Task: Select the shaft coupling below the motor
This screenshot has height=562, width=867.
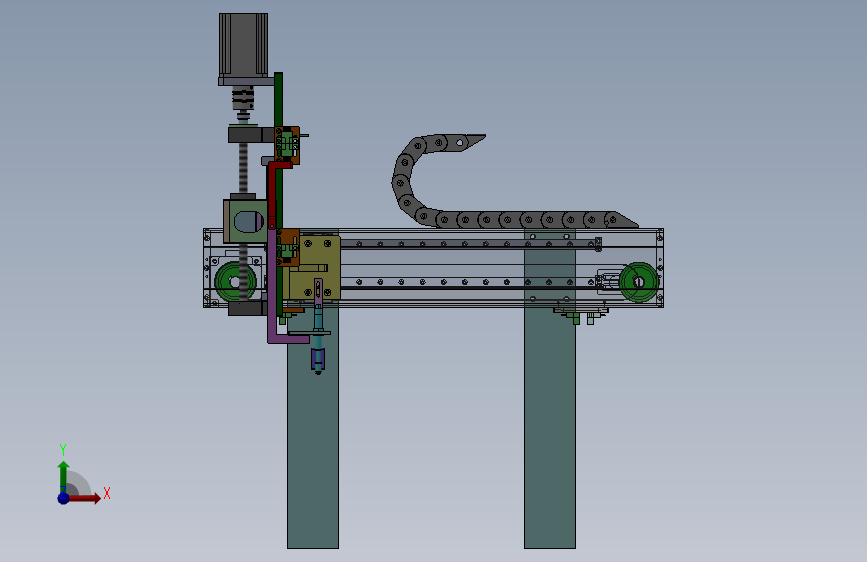Action: click(243, 98)
